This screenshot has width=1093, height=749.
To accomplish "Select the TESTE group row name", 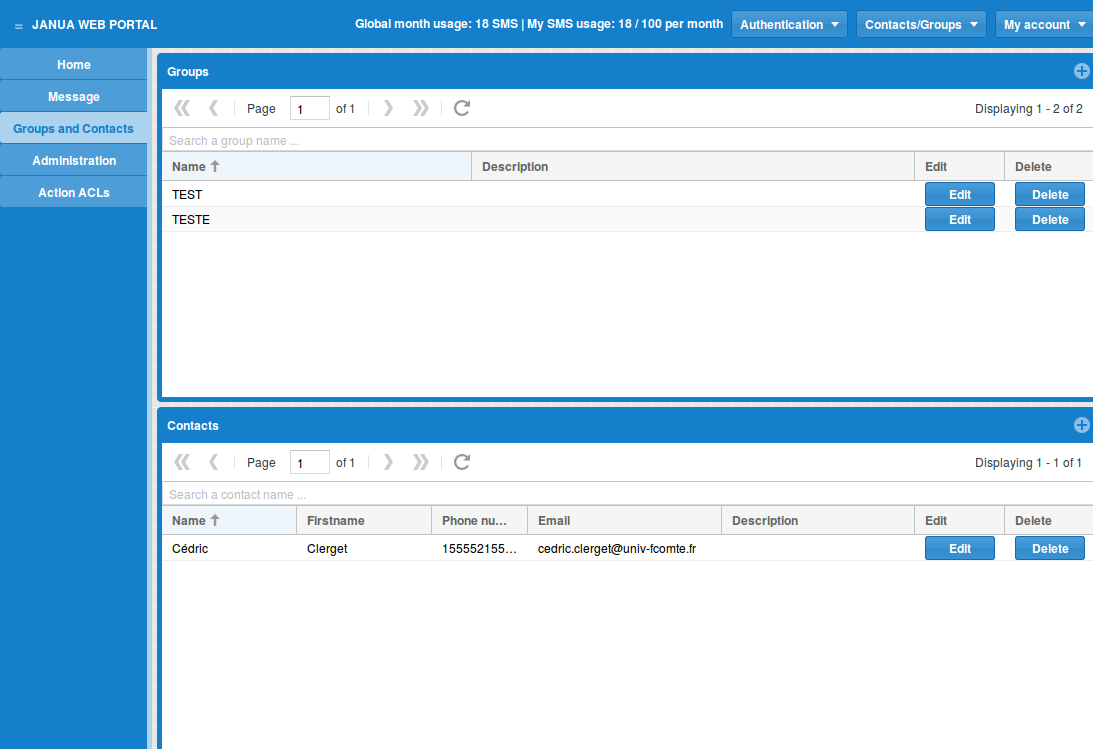I will tap(191, 219).
